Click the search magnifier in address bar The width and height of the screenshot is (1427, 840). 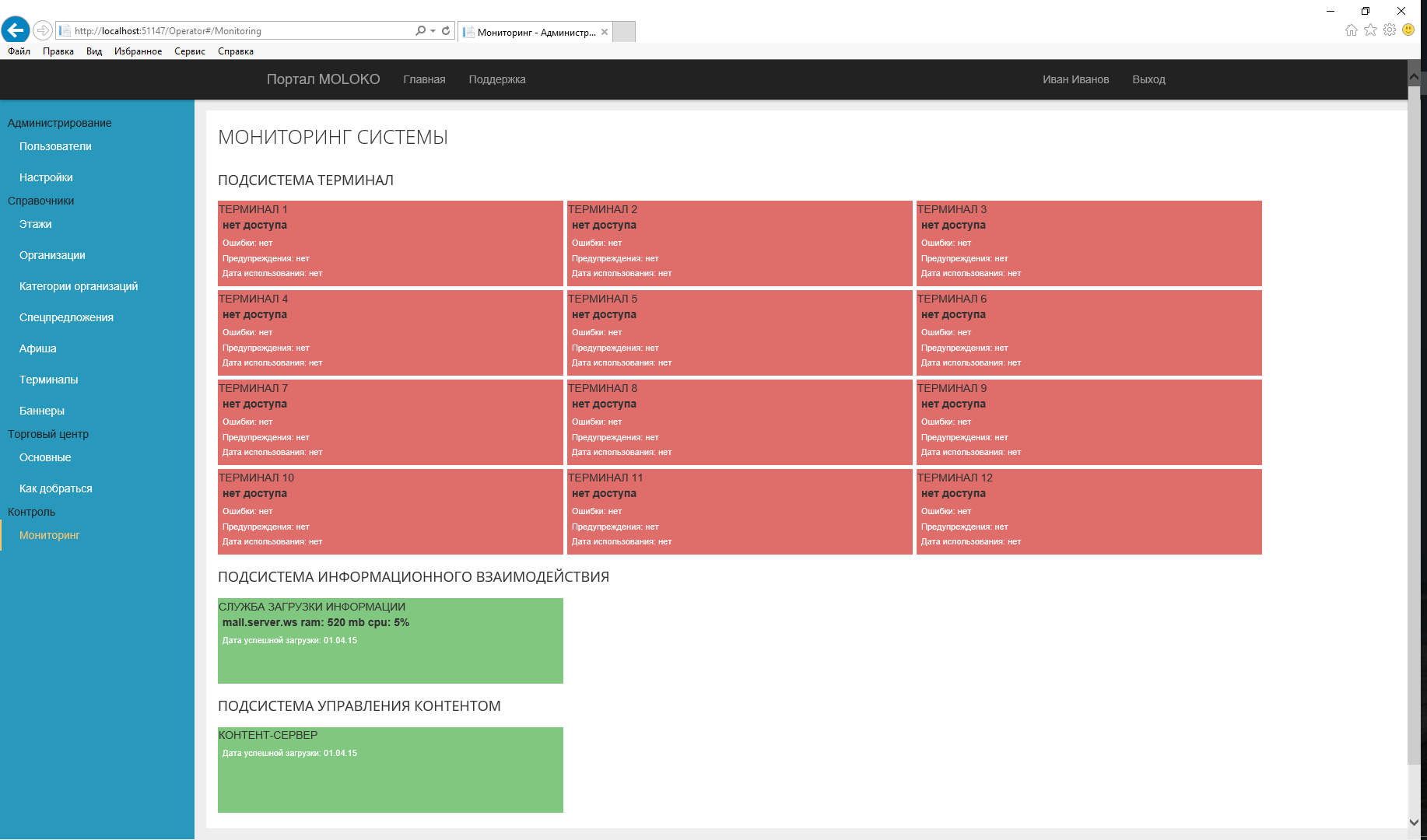(420, 31)
